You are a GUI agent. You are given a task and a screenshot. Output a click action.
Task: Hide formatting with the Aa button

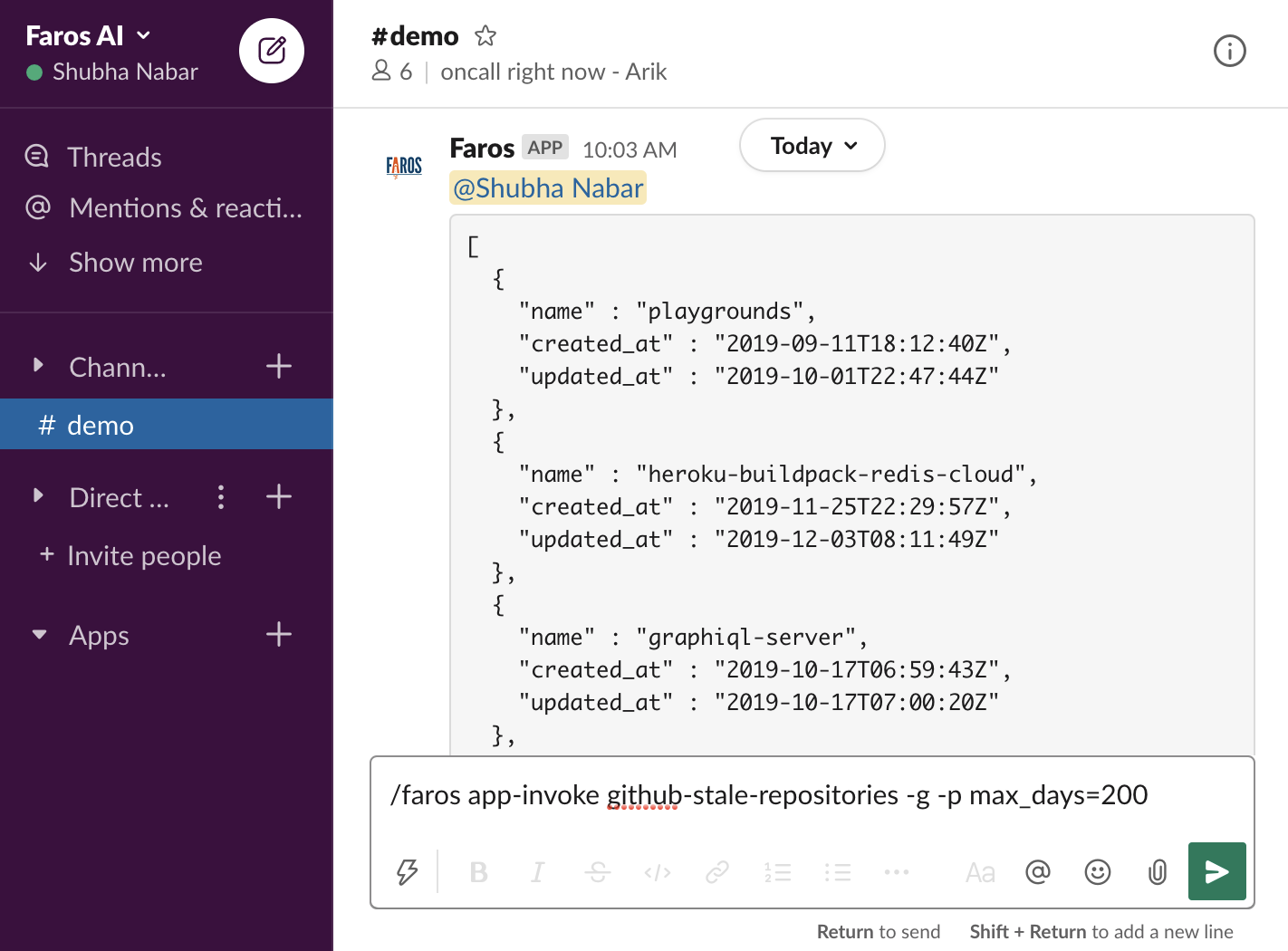(980, 872)
